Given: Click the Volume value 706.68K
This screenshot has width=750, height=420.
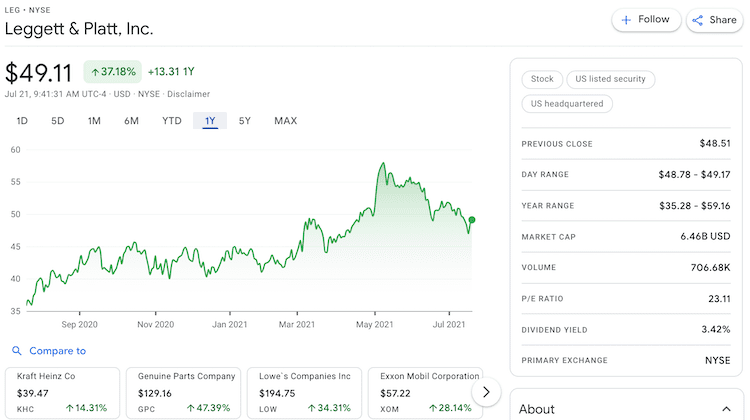Looking at the screenshot, I should 710,267.
